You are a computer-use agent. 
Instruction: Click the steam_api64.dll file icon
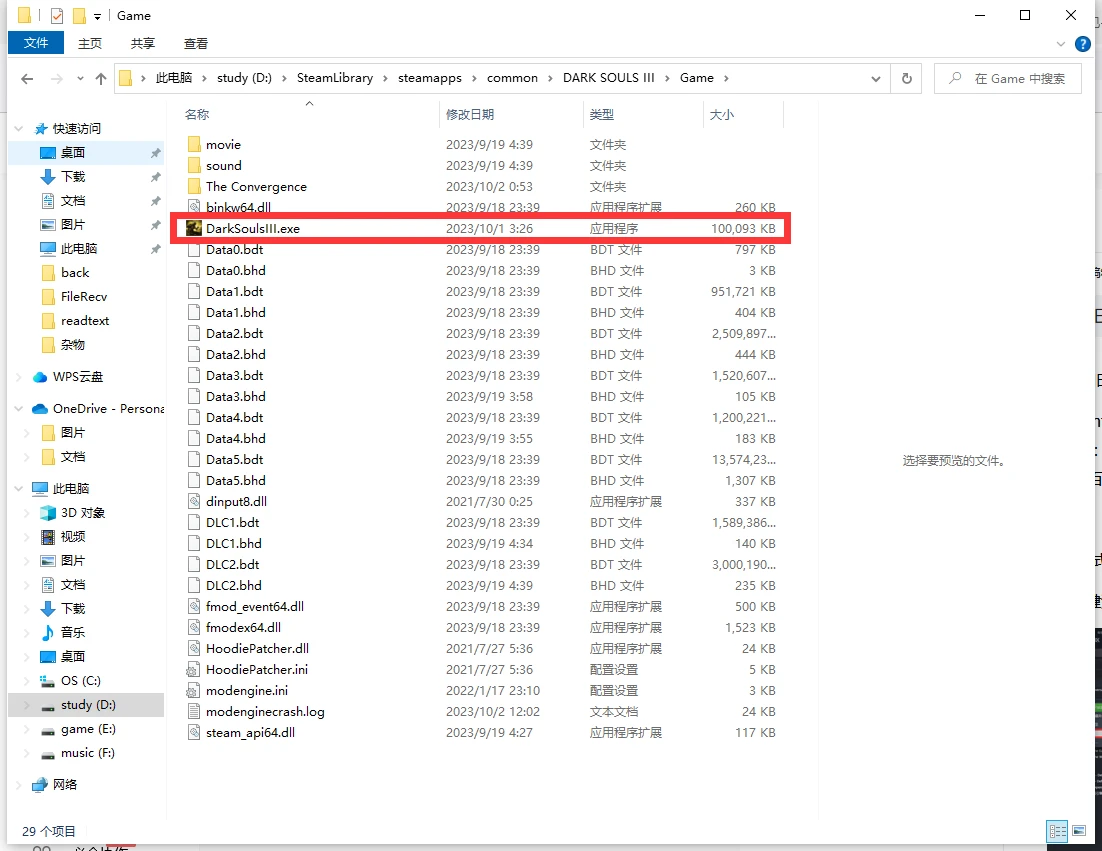pyautogui.click(x=195, y=732)
